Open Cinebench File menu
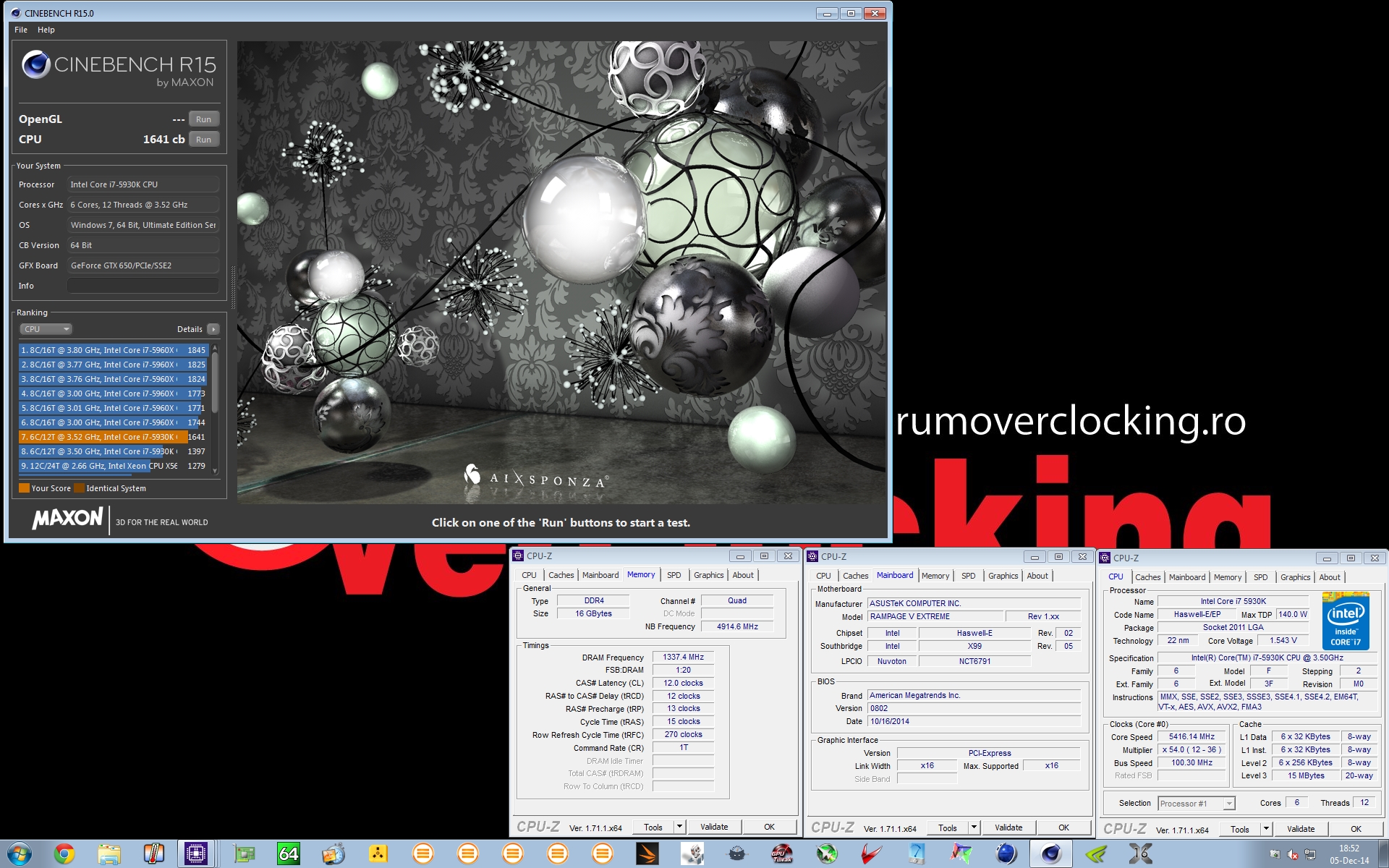1389x868 pixels. point(21,30)
